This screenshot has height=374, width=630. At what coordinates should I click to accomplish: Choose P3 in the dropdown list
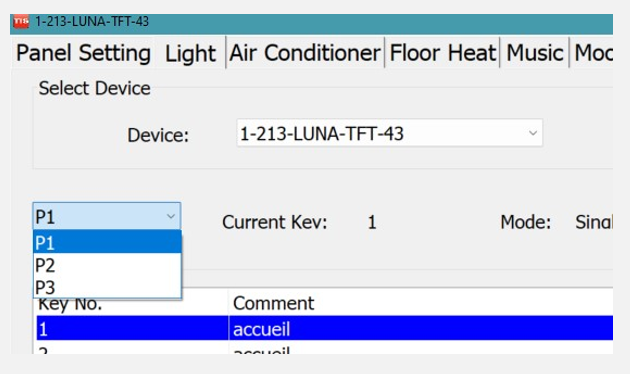click(x=107, y=287)
